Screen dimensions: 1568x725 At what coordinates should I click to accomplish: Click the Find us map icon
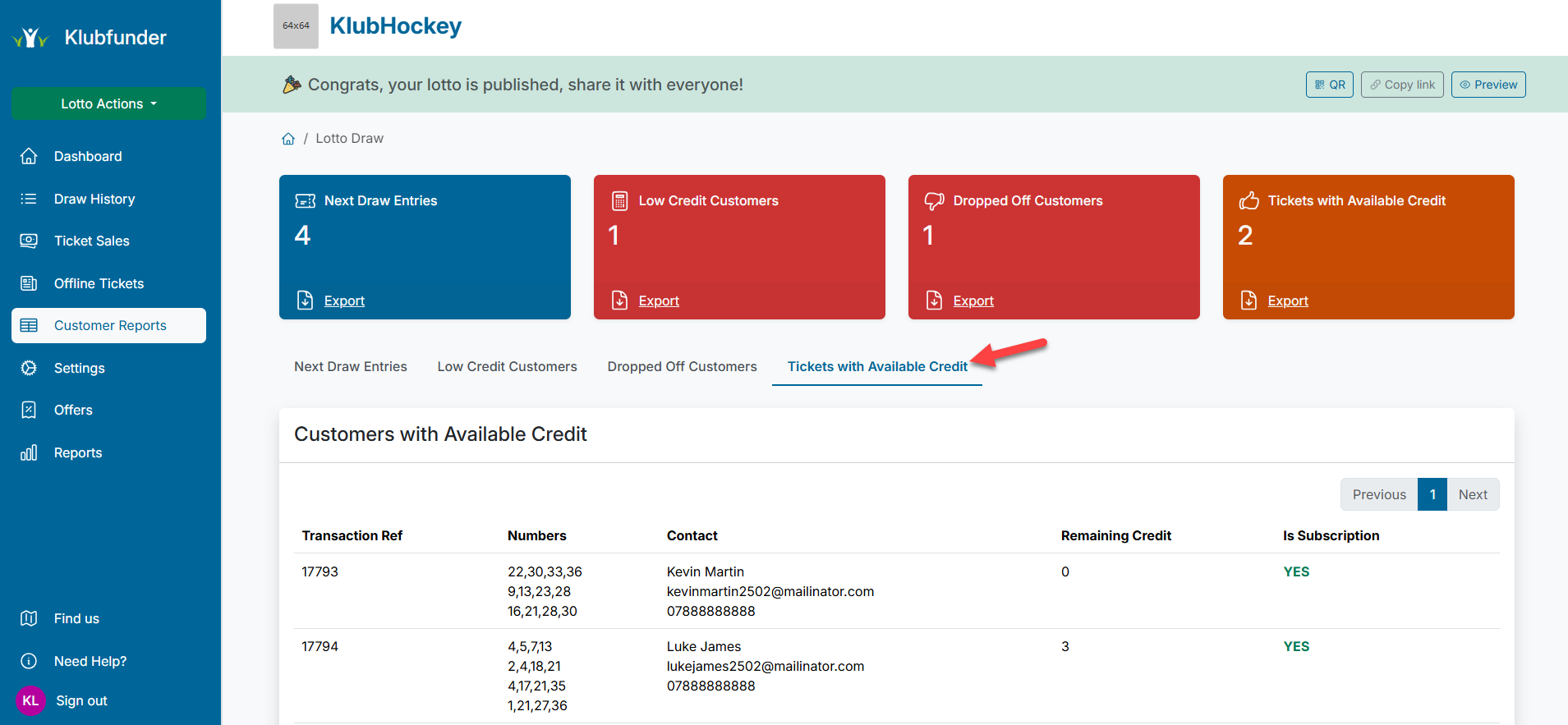tap(29, 618)
